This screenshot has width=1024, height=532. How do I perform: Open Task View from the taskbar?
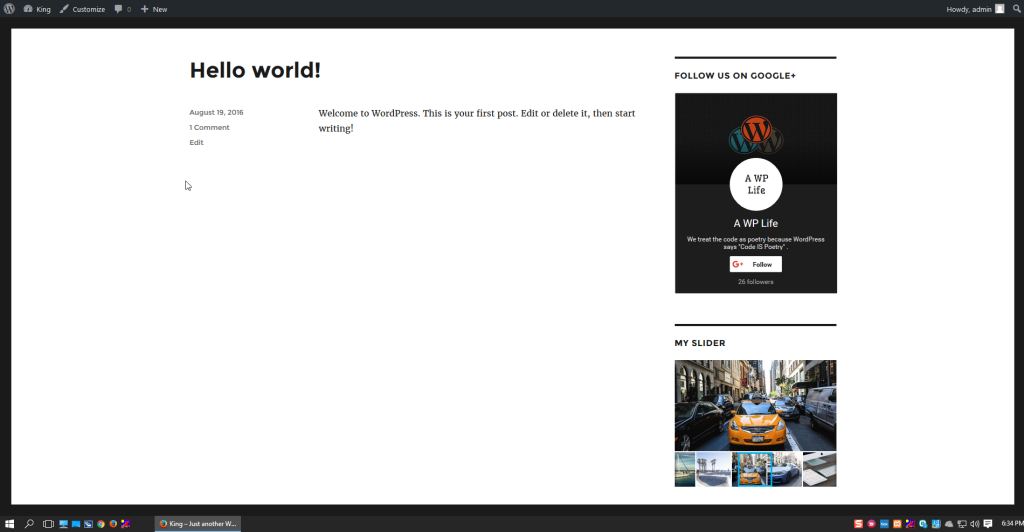[x=47, y=523]
